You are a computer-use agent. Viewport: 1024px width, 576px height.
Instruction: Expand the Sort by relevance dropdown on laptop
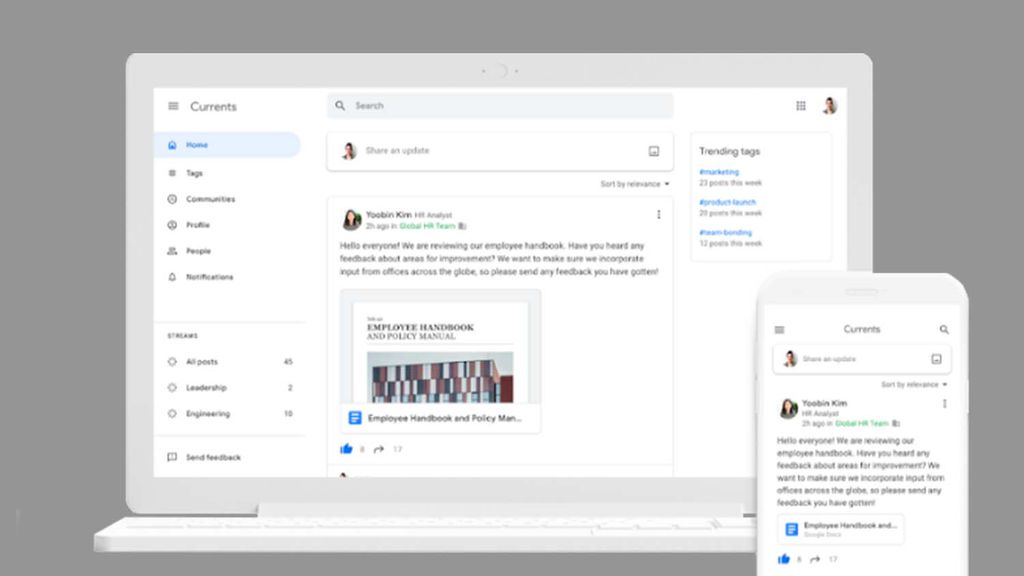pyautogui.click(x=635, y=184)
